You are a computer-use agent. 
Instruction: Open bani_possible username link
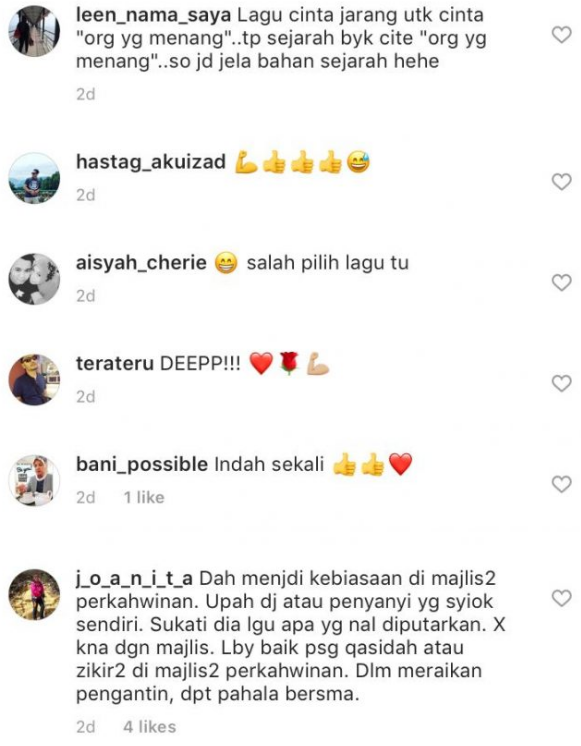point(142,465)
